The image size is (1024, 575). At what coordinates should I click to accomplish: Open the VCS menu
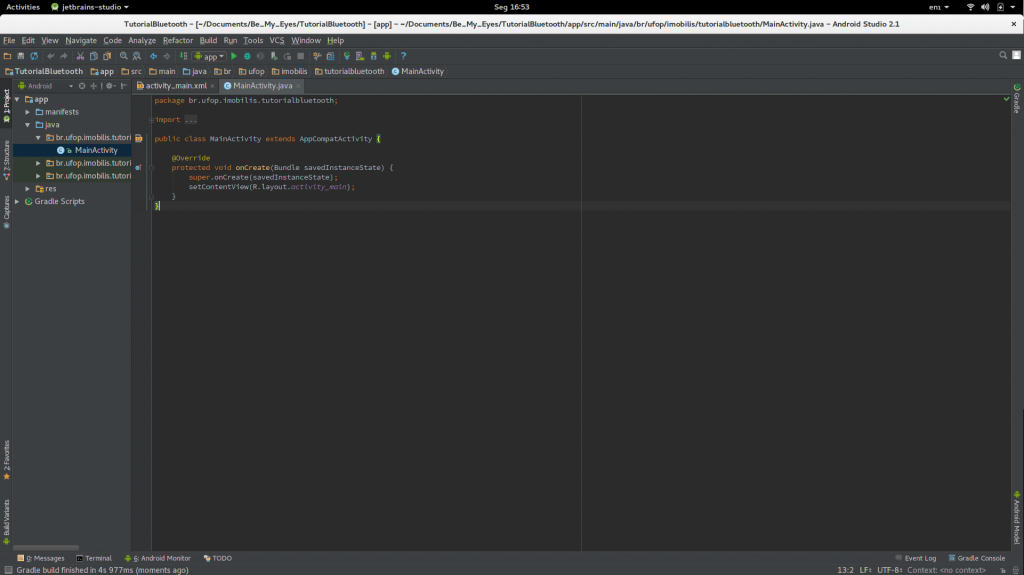point(277,41)
